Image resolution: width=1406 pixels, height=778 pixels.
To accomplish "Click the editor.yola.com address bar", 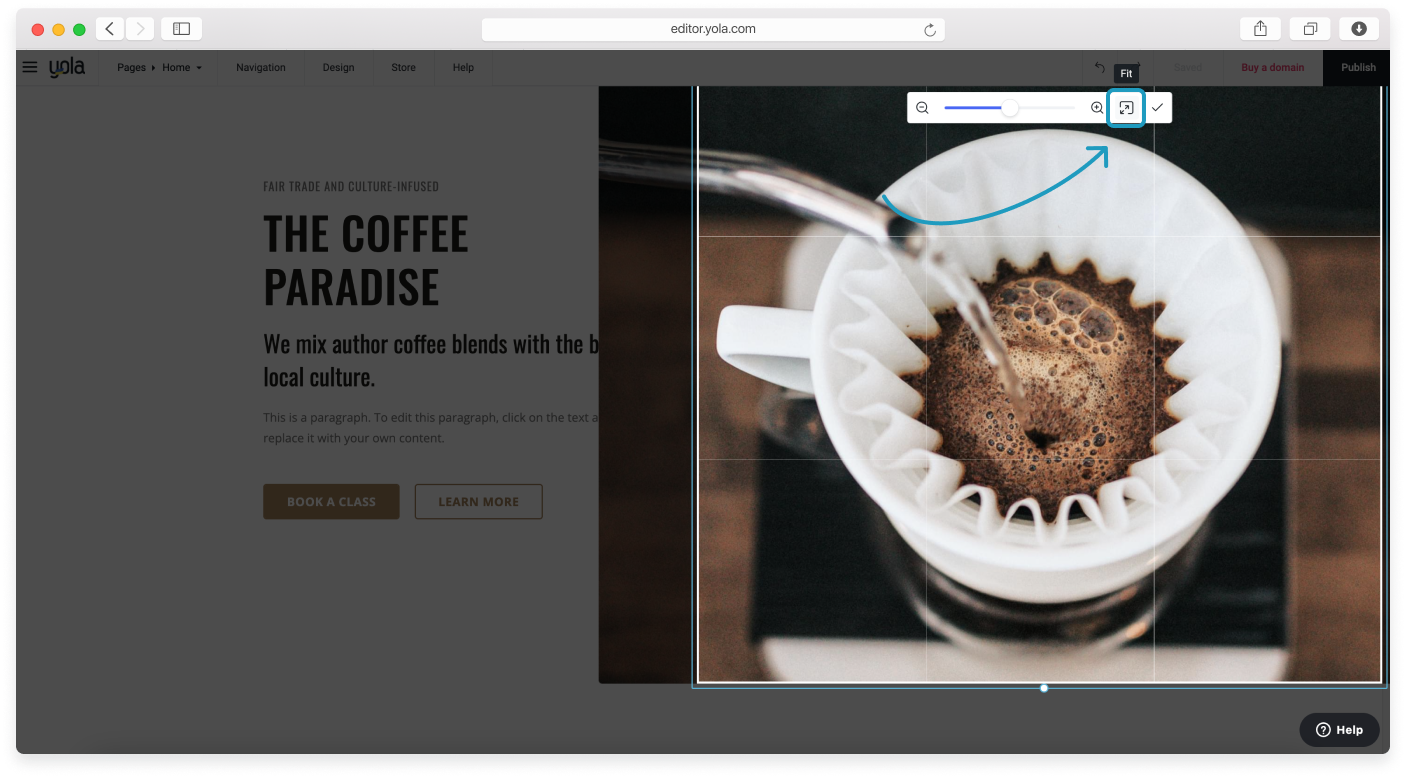I will click(712, 30).
